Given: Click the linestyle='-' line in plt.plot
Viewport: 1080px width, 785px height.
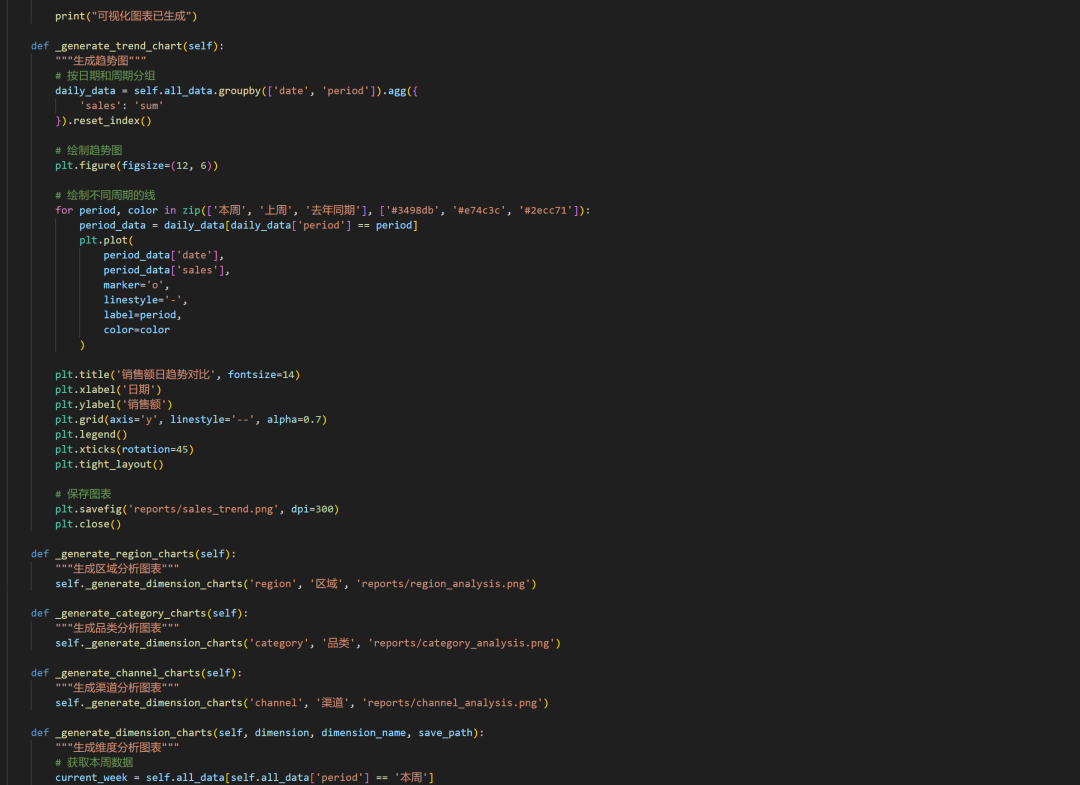Looking at the screenshot, I should tap(144, 300).
